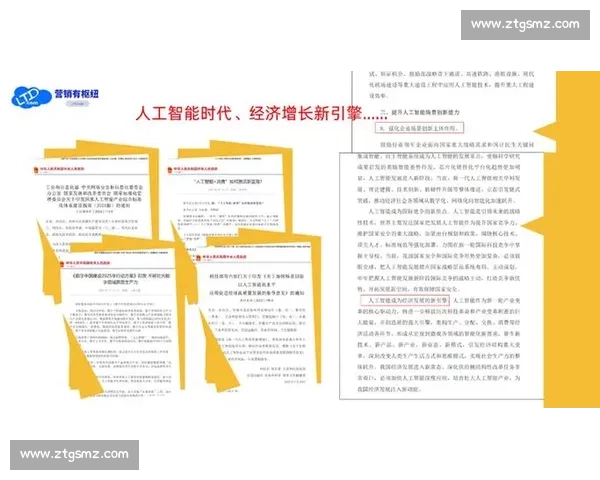The height and width of the screenshot is (480, 600).
Task: Click the national emblem on the 科技部 notice document
Action: (x=198, y=258)
